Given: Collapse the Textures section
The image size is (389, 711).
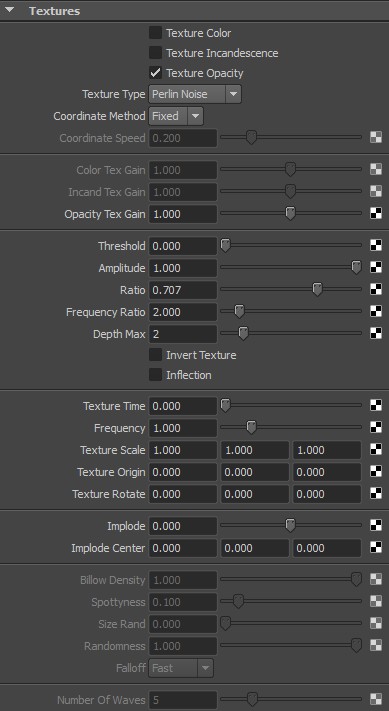Looking at the screenshot, I should [10, 10].
